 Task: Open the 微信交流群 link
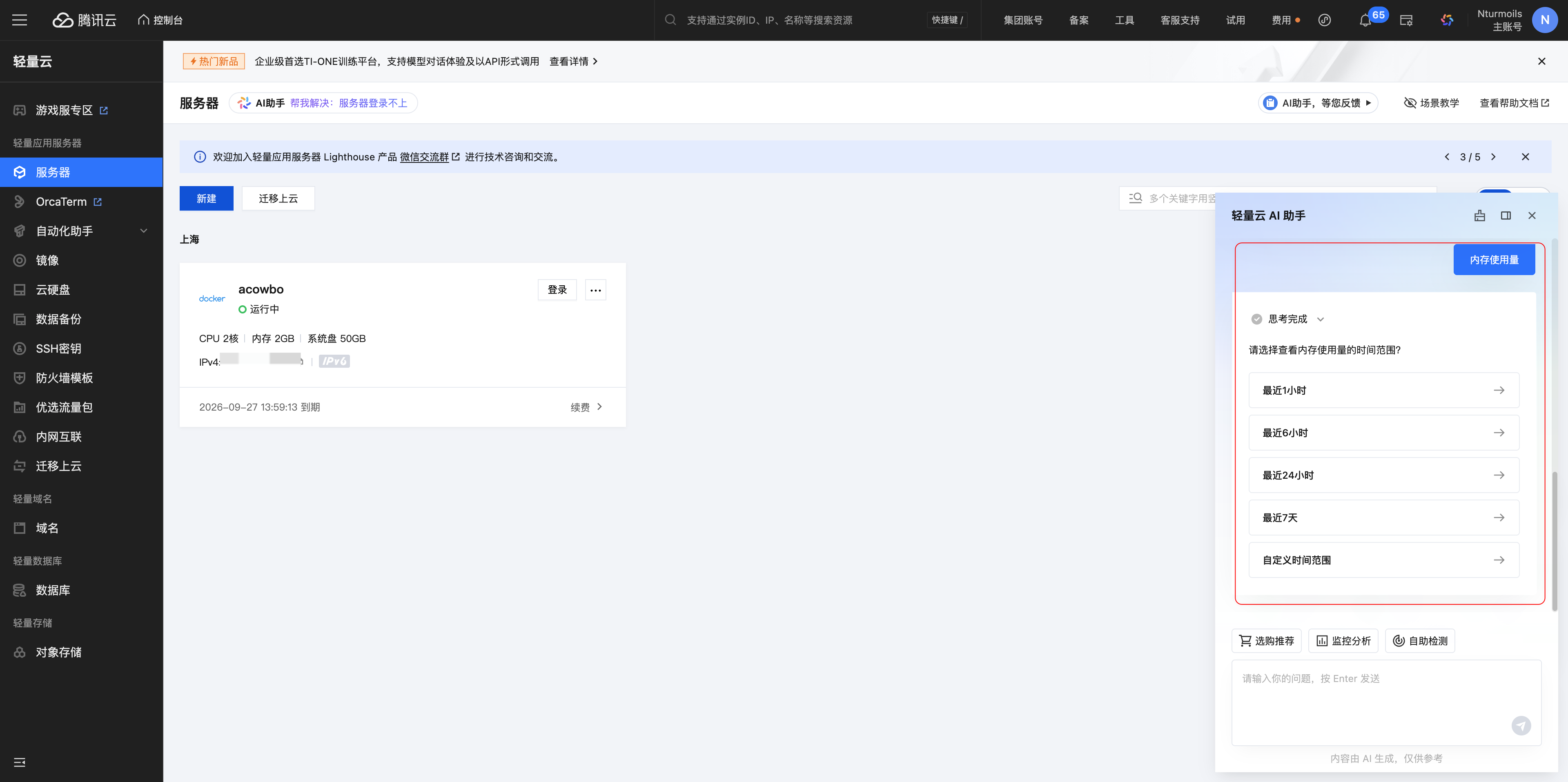click(x=424, y=156)
